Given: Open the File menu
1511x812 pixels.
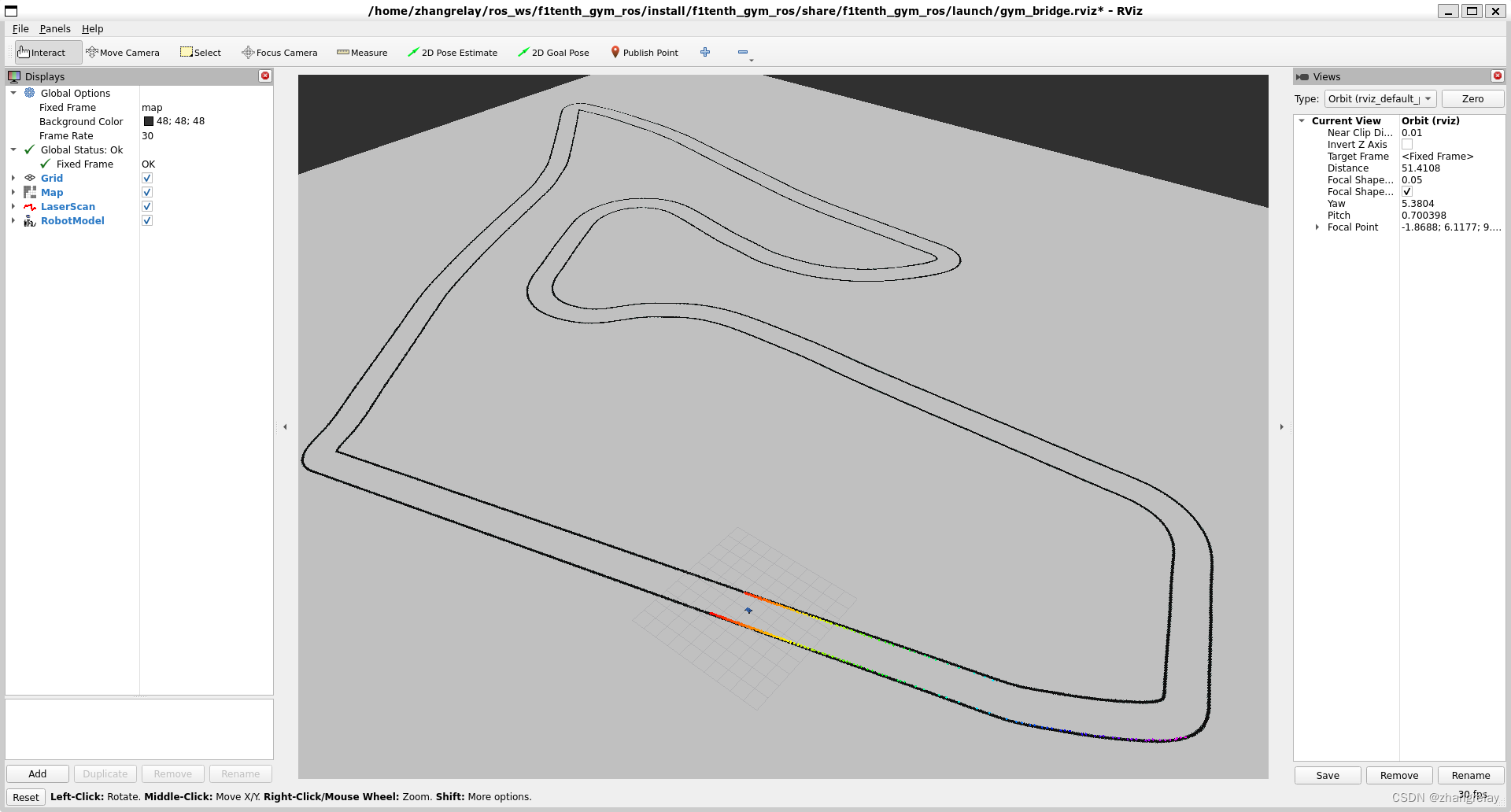Looking at the screenshot, I should (x=20, y=29).
